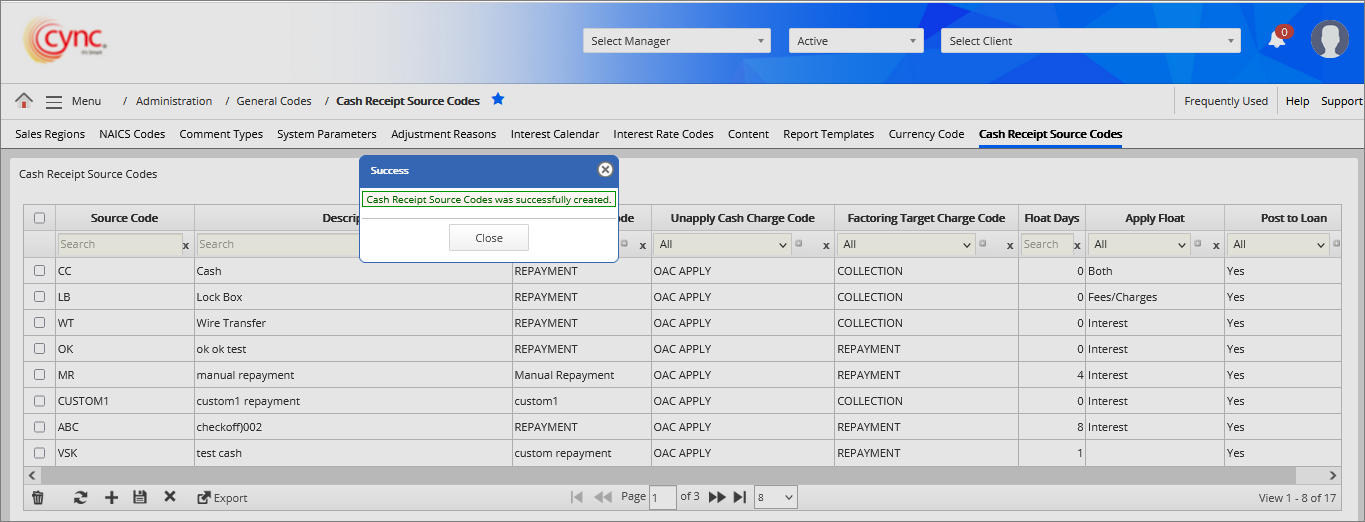Open the hamburger Menu icon

(54, 101)
